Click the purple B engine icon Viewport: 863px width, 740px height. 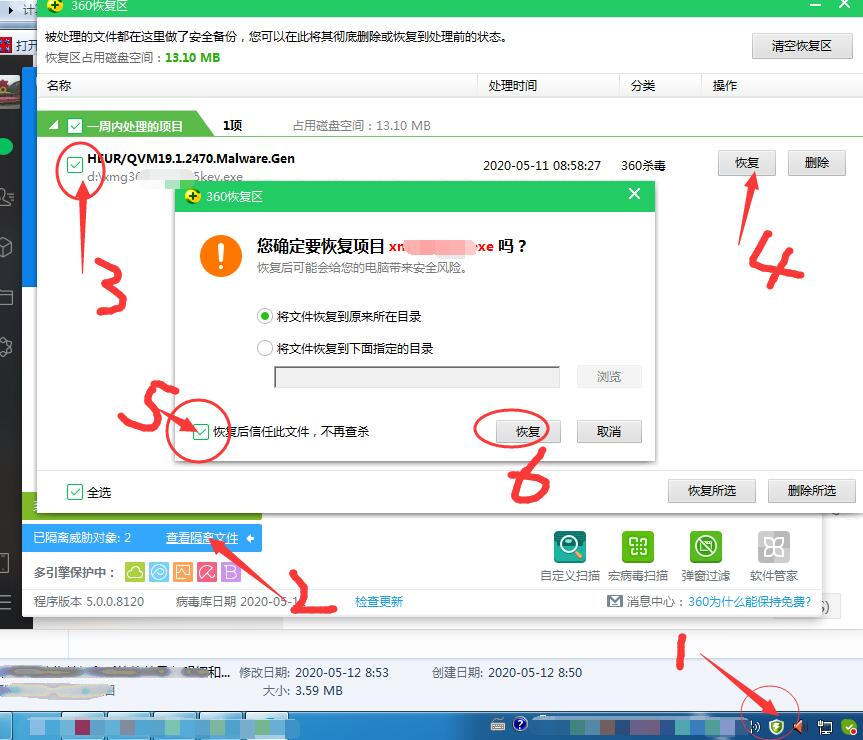coord(231,572)
